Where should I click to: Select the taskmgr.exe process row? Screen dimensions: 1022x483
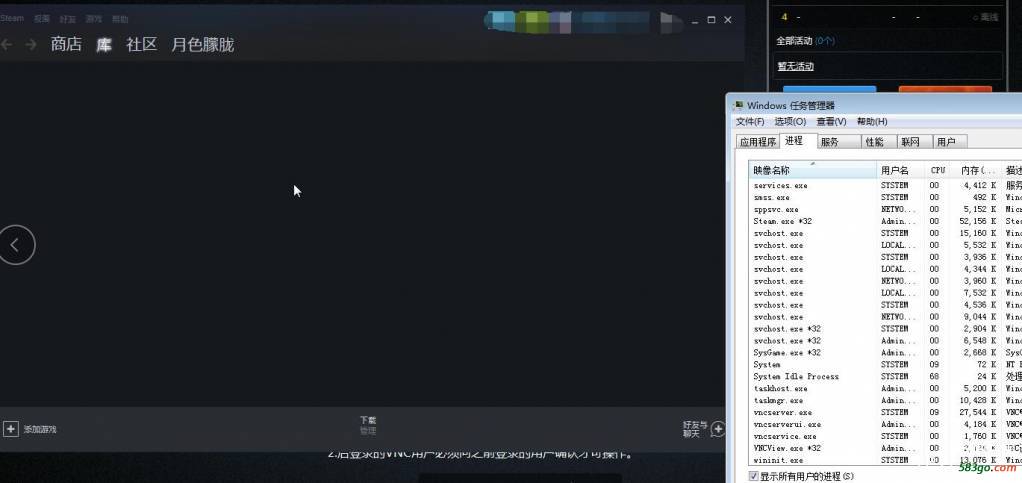(x=885, y=400)
